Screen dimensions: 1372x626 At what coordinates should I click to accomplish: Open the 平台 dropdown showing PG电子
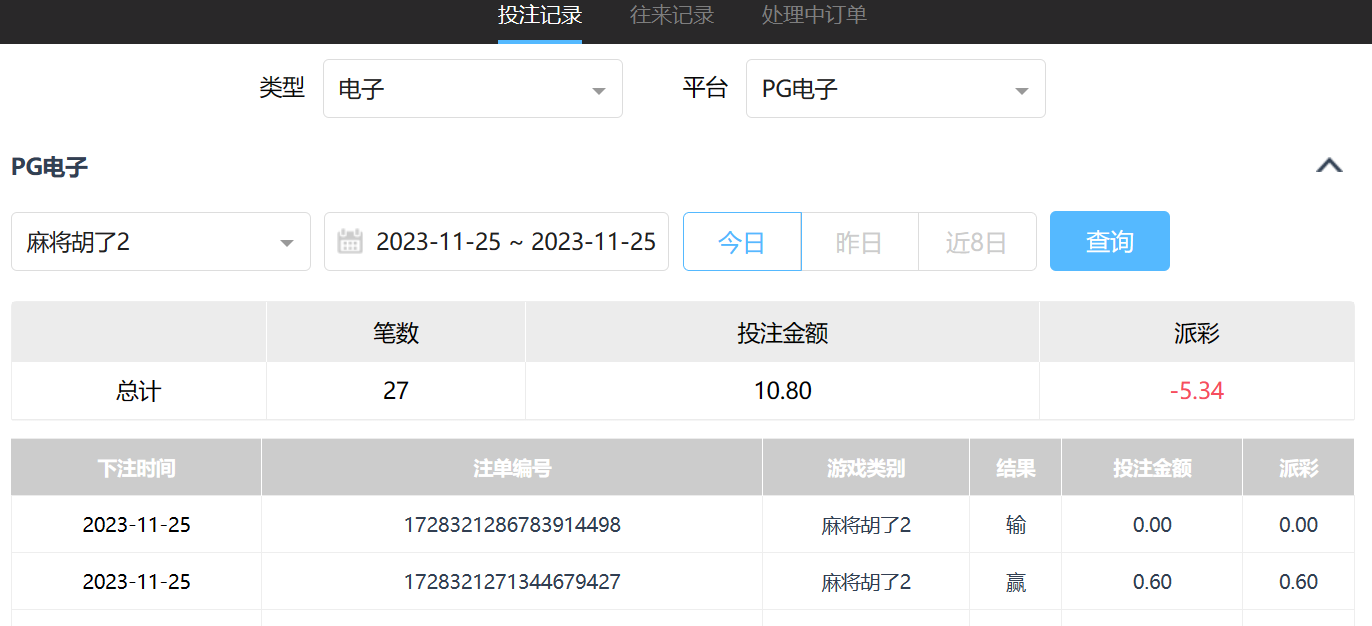click(x=896, y=89)
